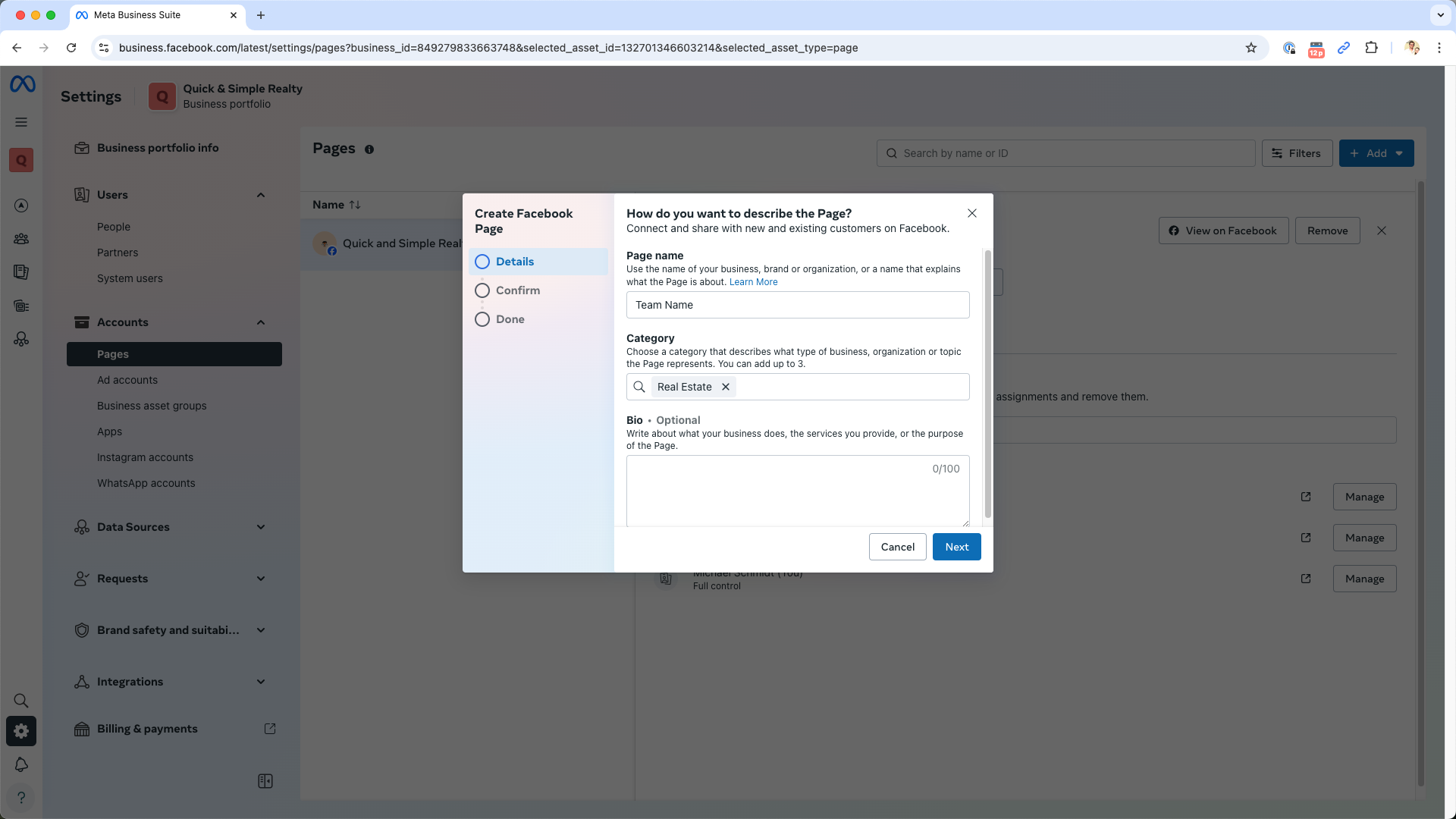Click the dialog vertical scrollbar
Image resolution: width=1456 pixels, height=819 pixels.
tap(987, 384)
